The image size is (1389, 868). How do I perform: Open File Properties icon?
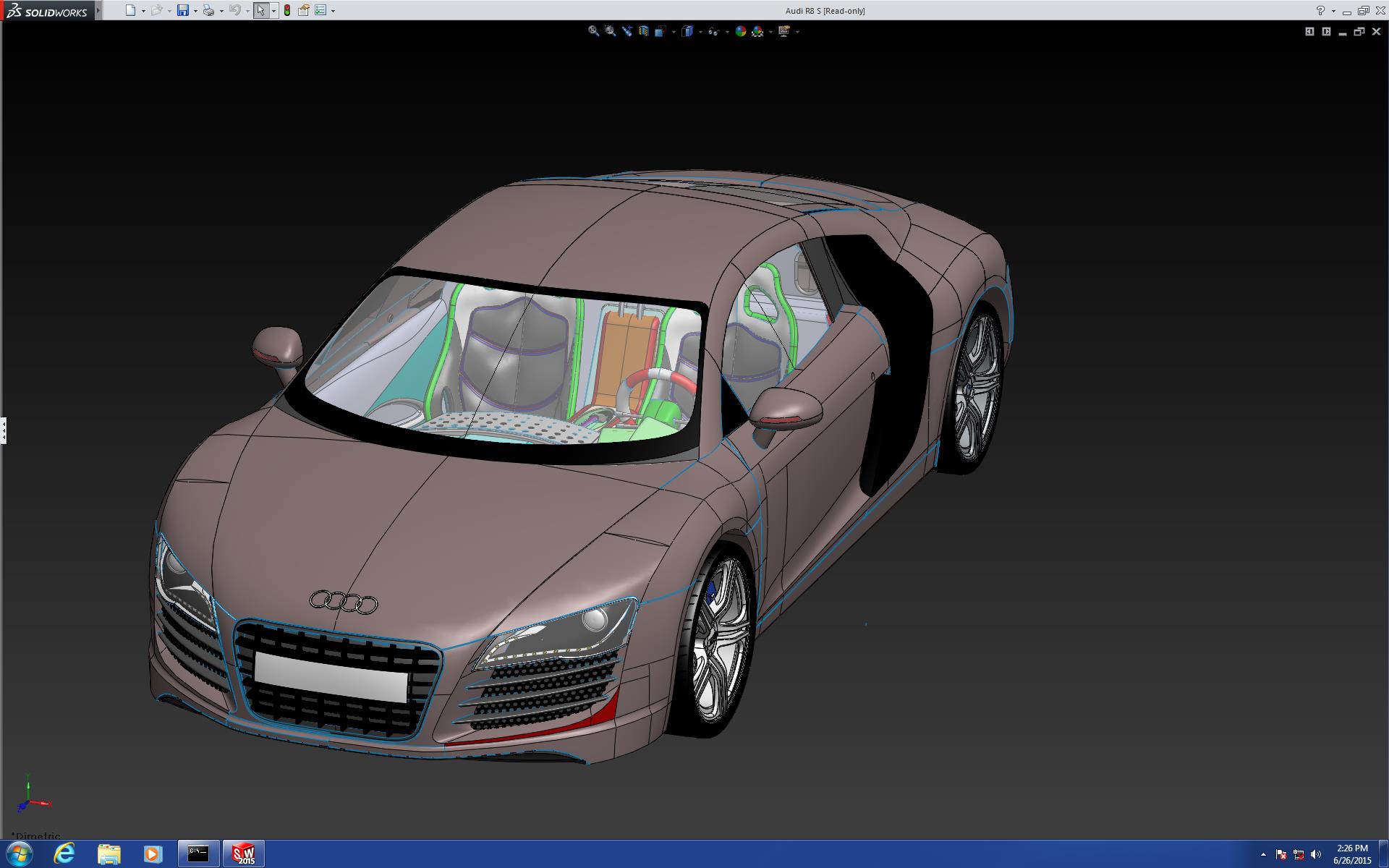tap(304, 10)
